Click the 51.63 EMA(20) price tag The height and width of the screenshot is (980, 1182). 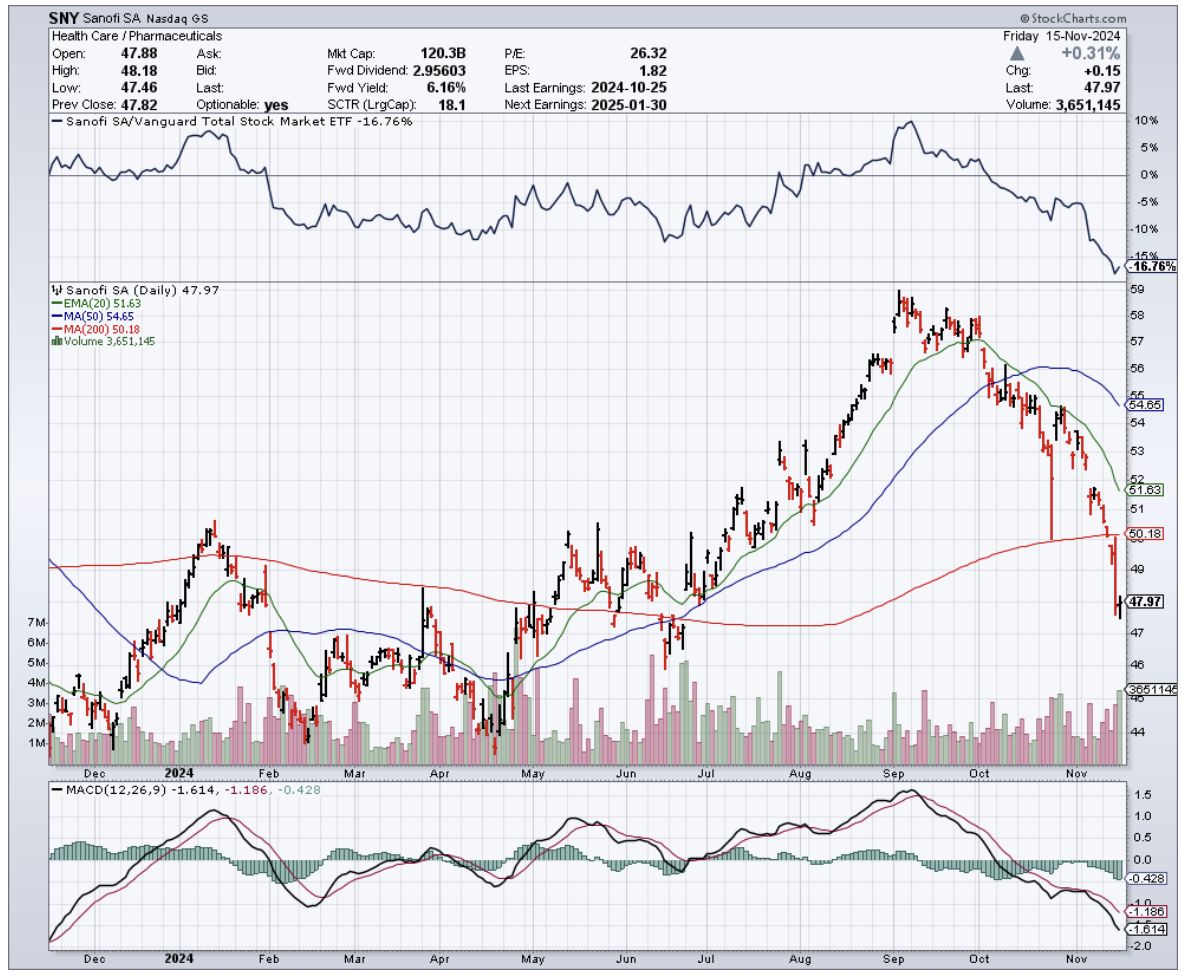click(1147, 490)
